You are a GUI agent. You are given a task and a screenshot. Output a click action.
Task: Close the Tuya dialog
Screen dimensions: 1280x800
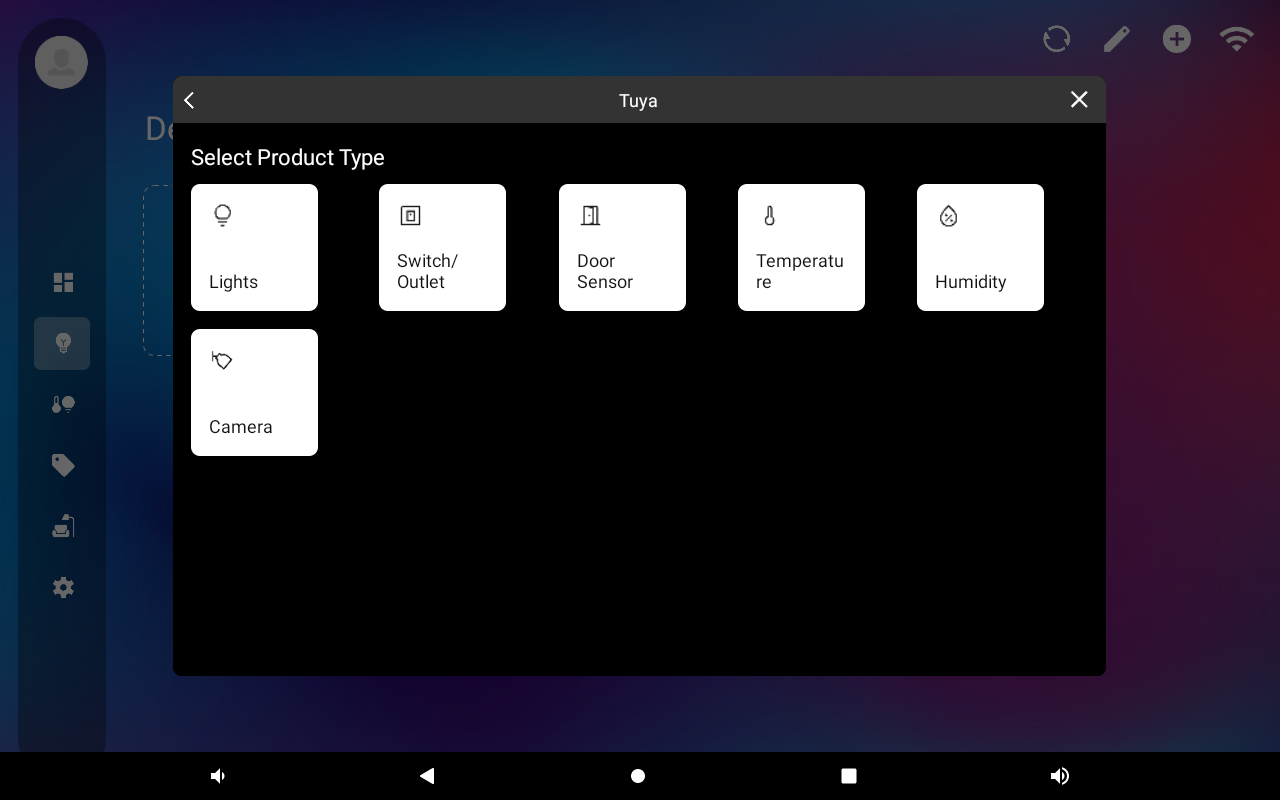click(1079, 100)
